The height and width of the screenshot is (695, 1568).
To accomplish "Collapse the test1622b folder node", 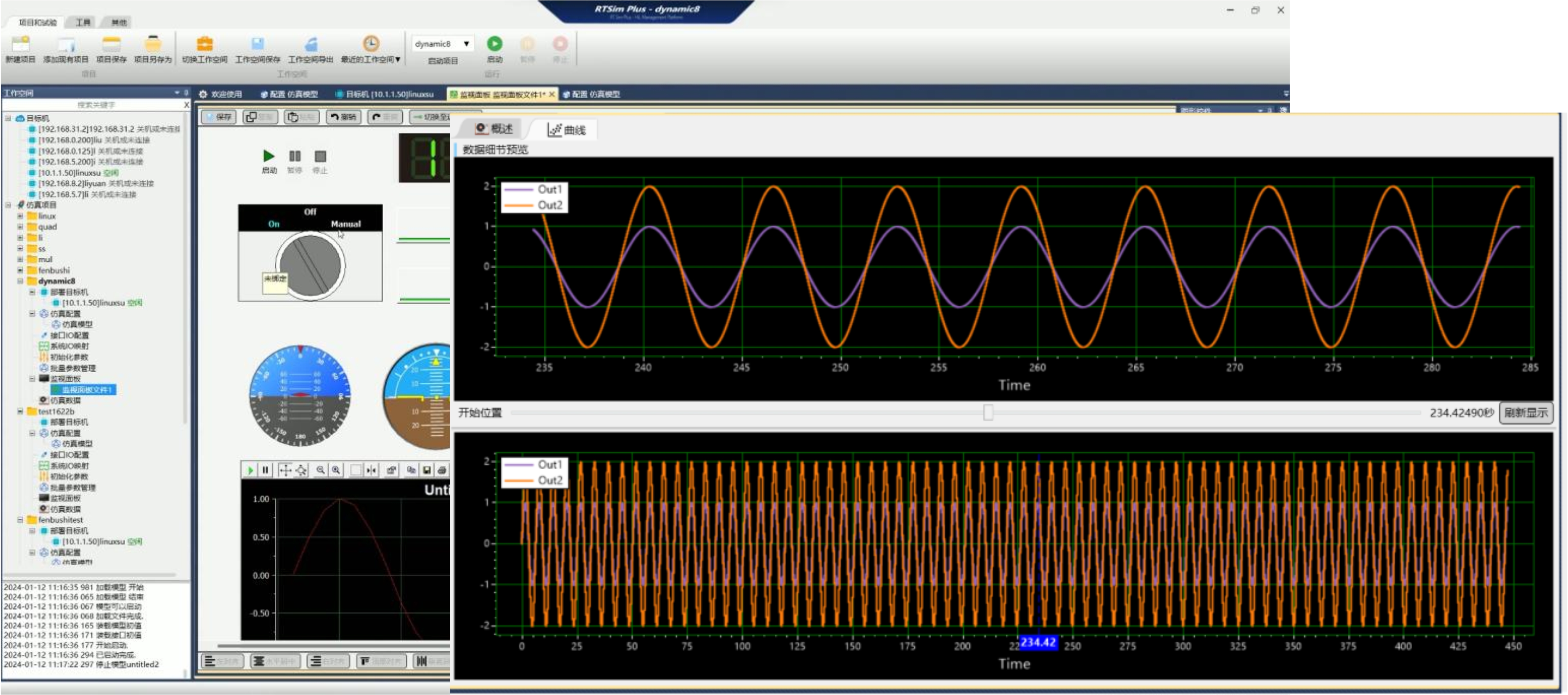I will tap(20, 412).
